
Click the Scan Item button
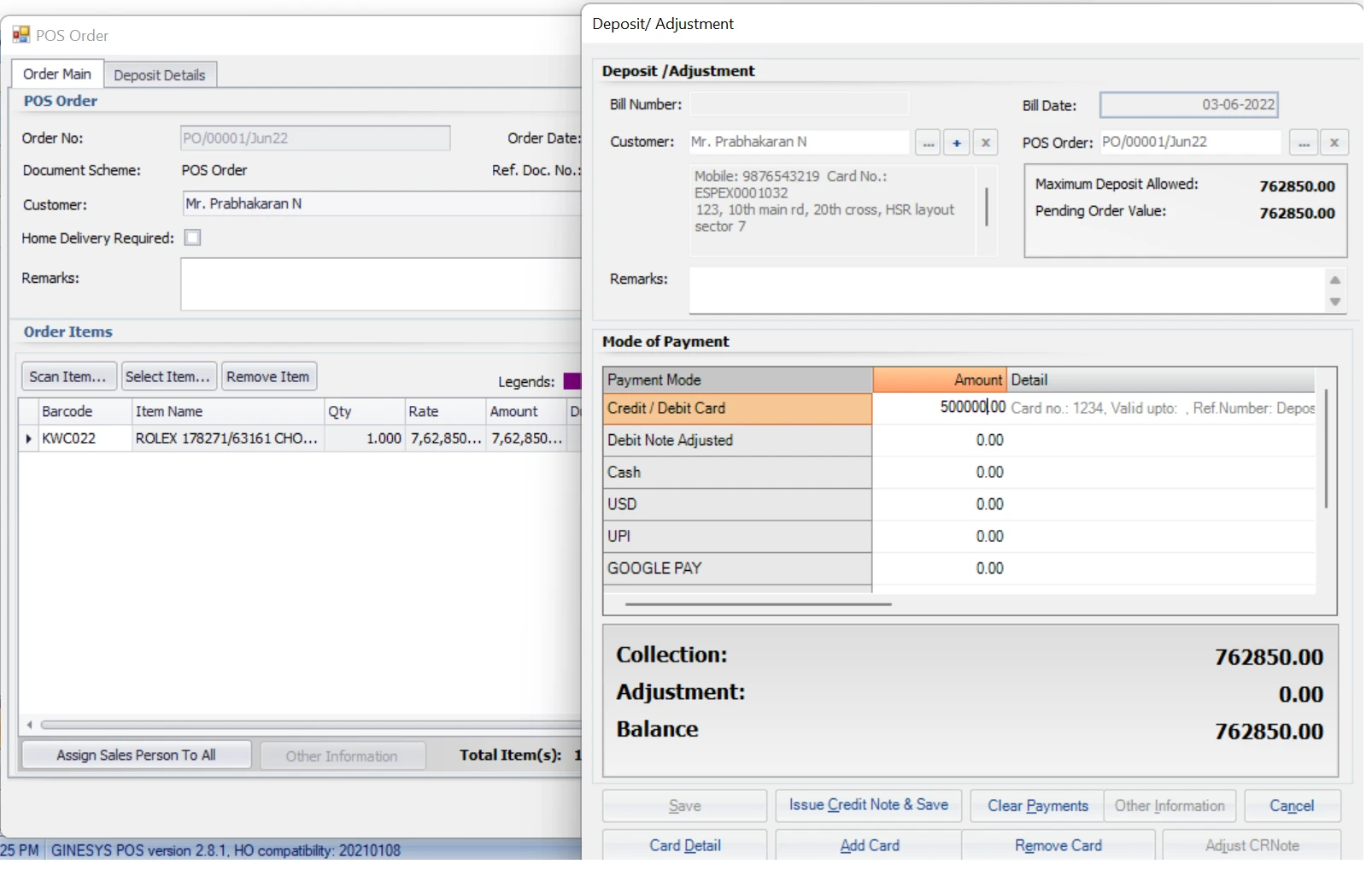point(67,377)
